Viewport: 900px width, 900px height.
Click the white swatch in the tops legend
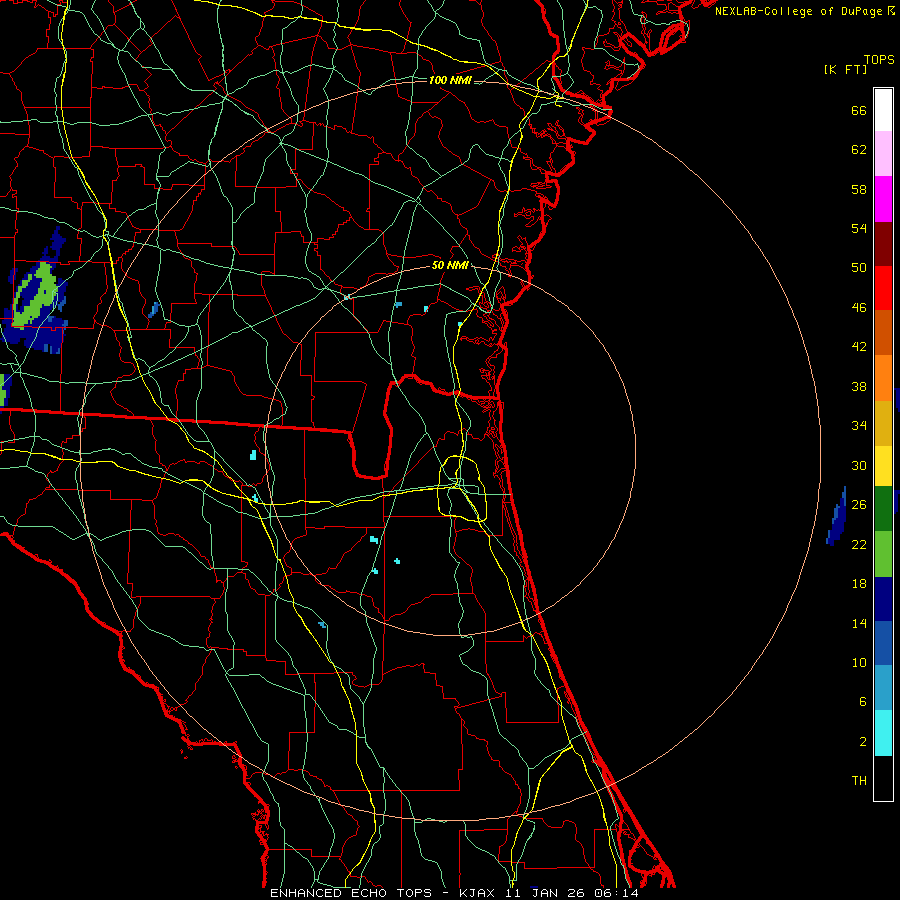[883, 110]
